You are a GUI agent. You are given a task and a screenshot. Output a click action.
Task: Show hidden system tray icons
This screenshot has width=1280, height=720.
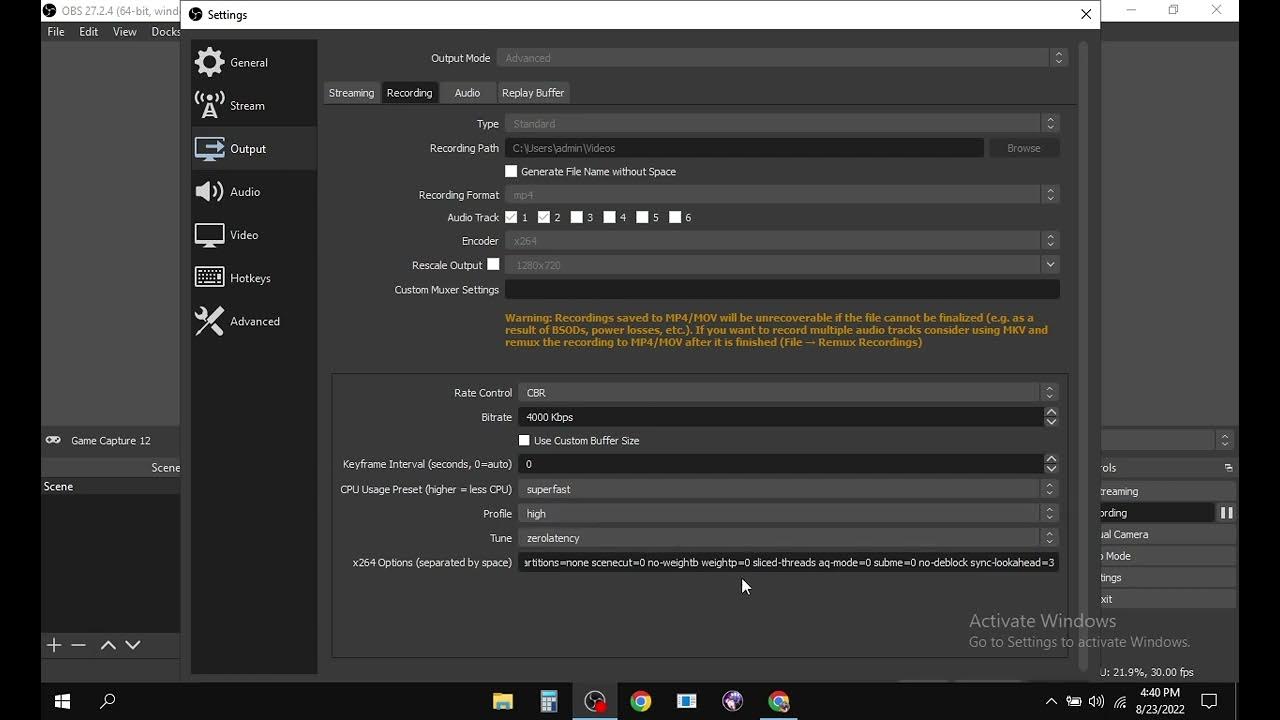[x=1051, y=701]
